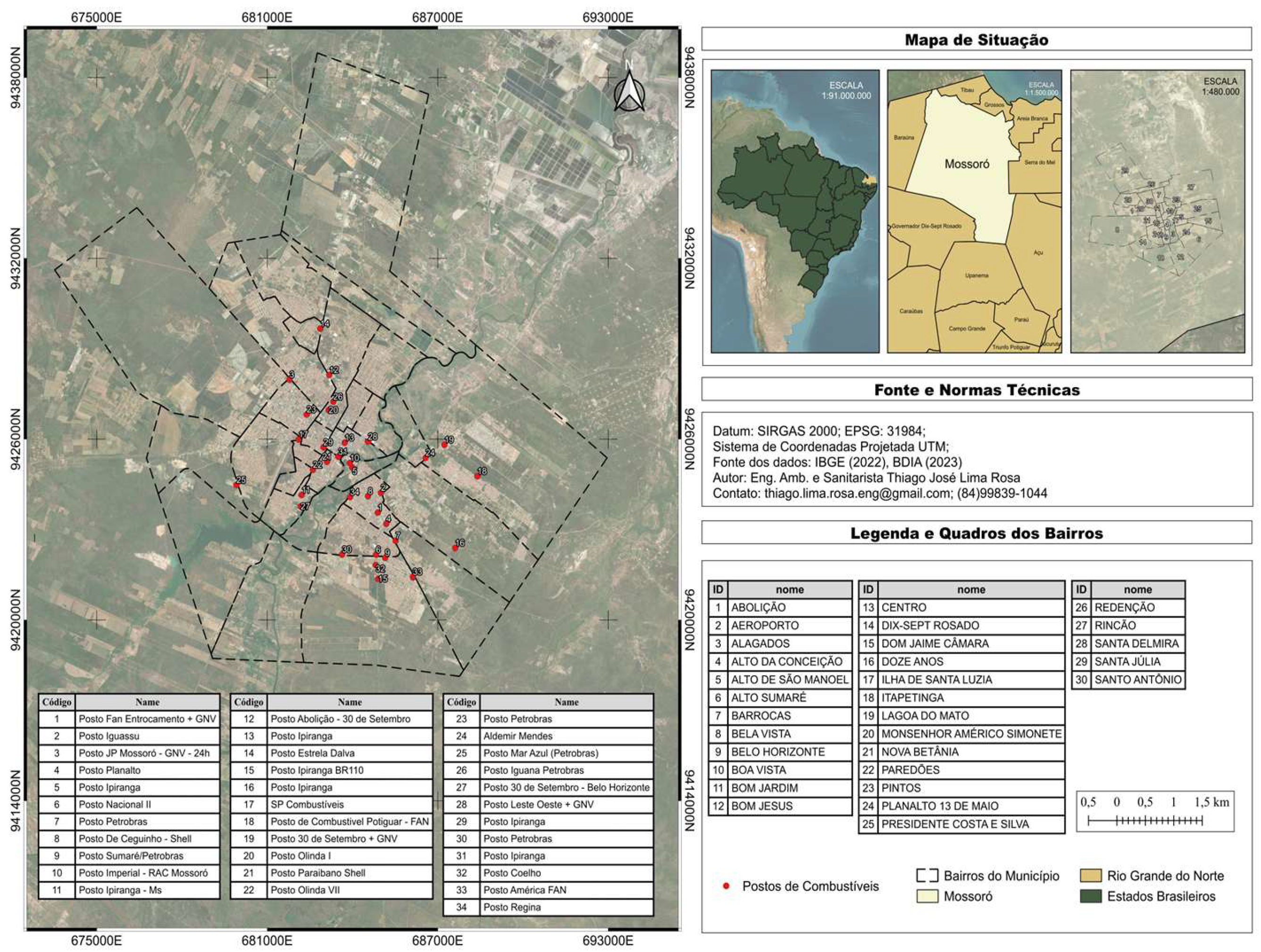Click the Fonte e Normas Técnicas header
The width and height of the screenshot is (1261, 952).
[976, 389]
